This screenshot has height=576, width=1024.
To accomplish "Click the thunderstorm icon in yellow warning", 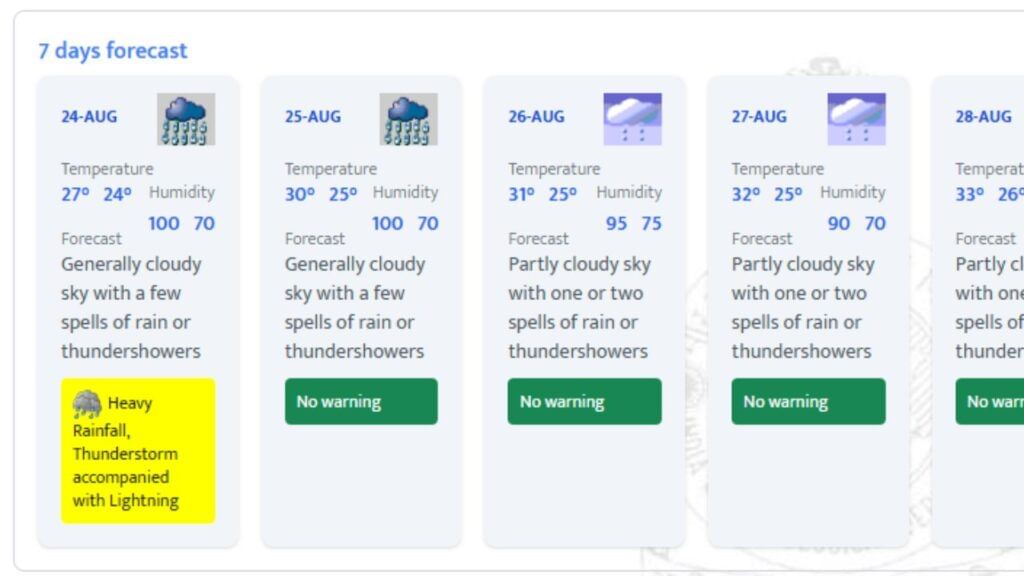I will 87,404.
